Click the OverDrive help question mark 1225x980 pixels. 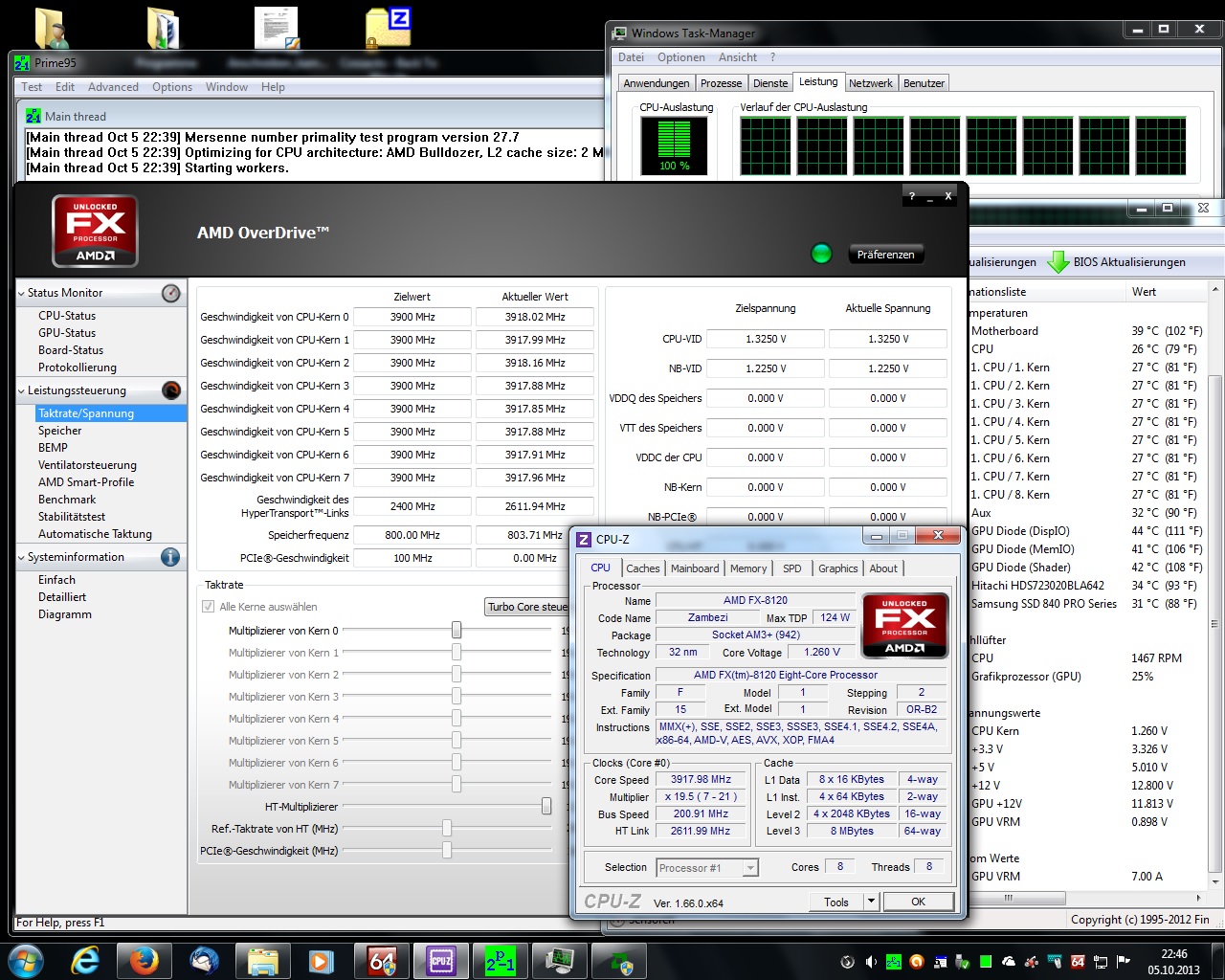pyautogui.click(x=911, y=196)
